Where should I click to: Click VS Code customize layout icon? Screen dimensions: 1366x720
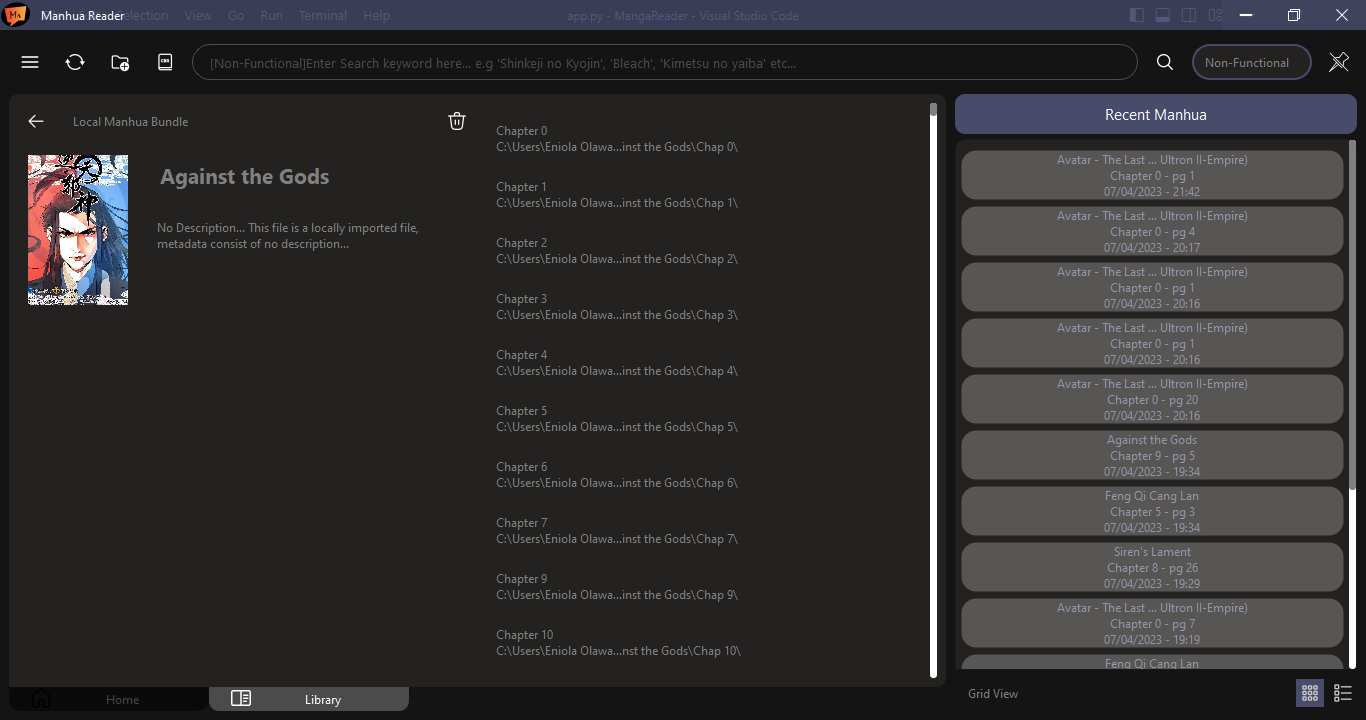click(x=1215, y=15)
